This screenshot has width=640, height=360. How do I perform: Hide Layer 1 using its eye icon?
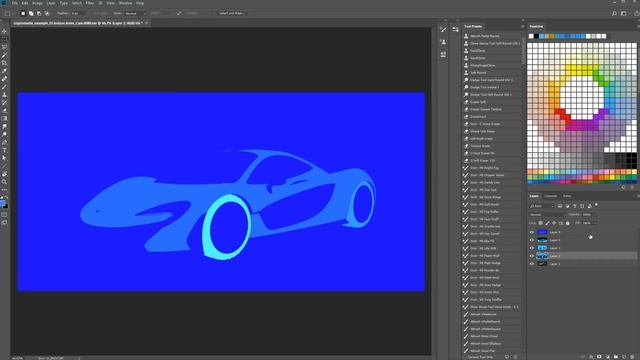coord(532,264)
